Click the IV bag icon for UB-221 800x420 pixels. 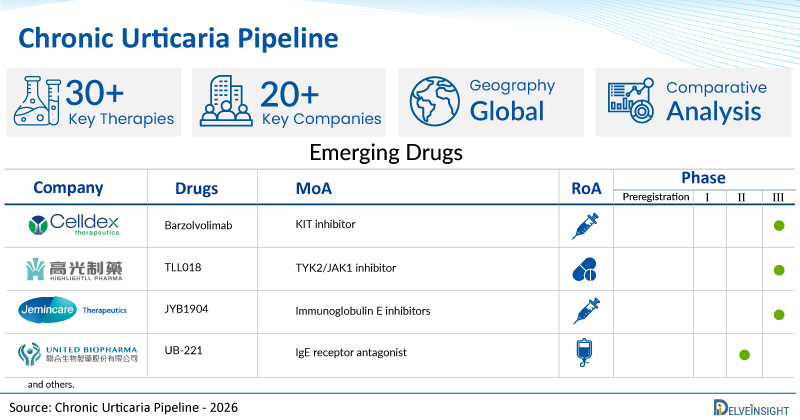point(585,353)
